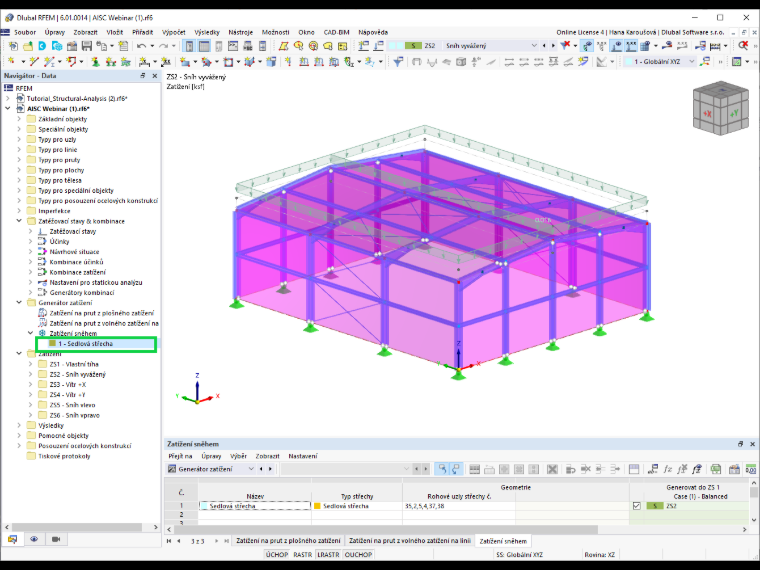Select Tiskové protokoly tree item
760x570 pixels.
click(x=64, y=456)
